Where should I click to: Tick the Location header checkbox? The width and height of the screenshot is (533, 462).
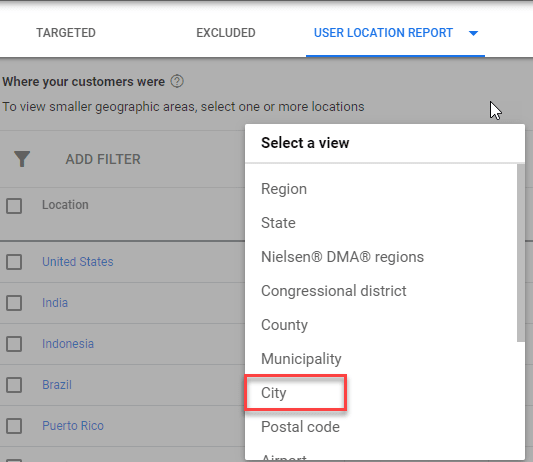pos(14,206)
